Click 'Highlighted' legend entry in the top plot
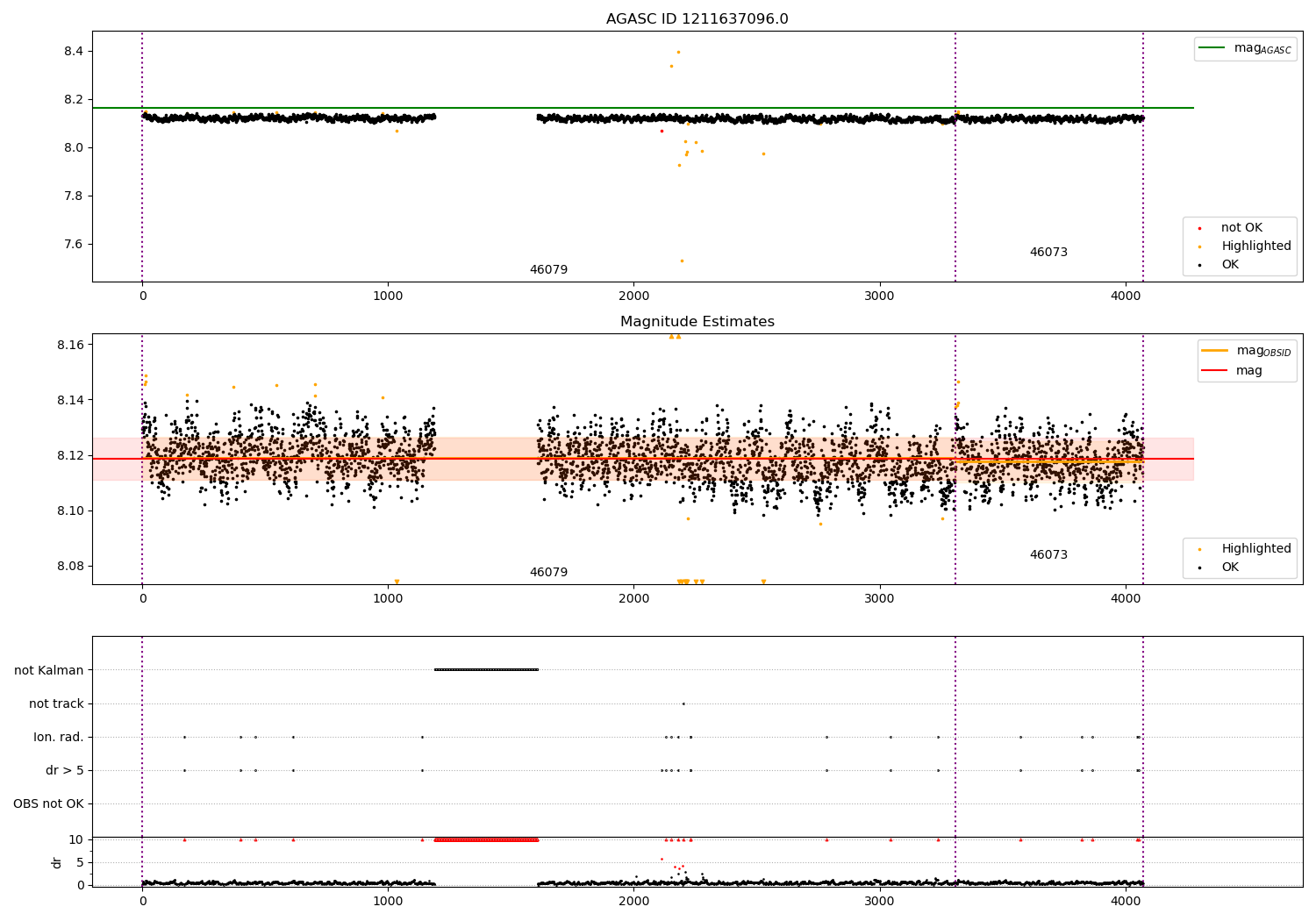This screenshot has width=1316, height=921. pyautogui.click(x=1256, y=246)
